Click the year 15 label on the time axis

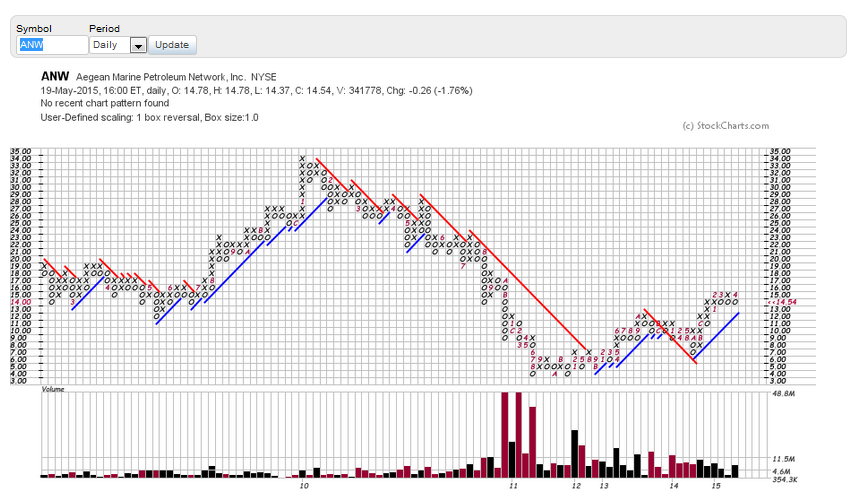(716, 486)
